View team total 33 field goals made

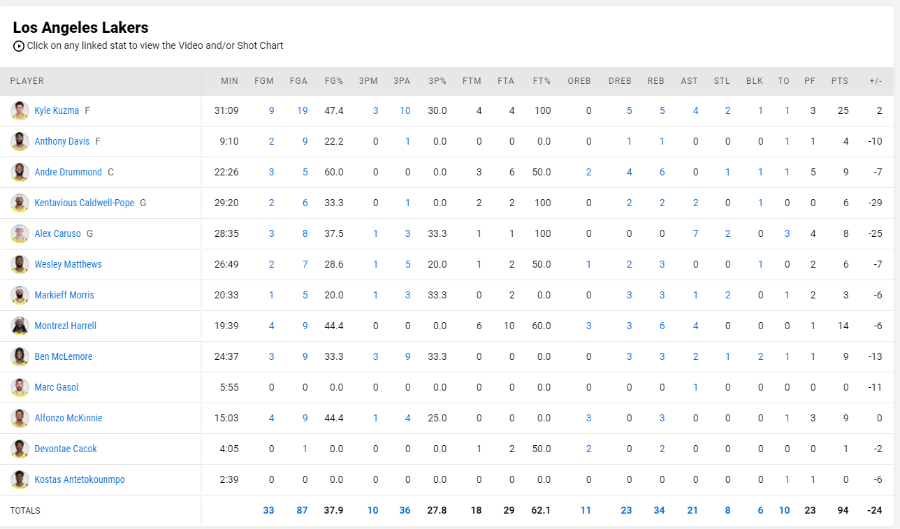[268, 510]
